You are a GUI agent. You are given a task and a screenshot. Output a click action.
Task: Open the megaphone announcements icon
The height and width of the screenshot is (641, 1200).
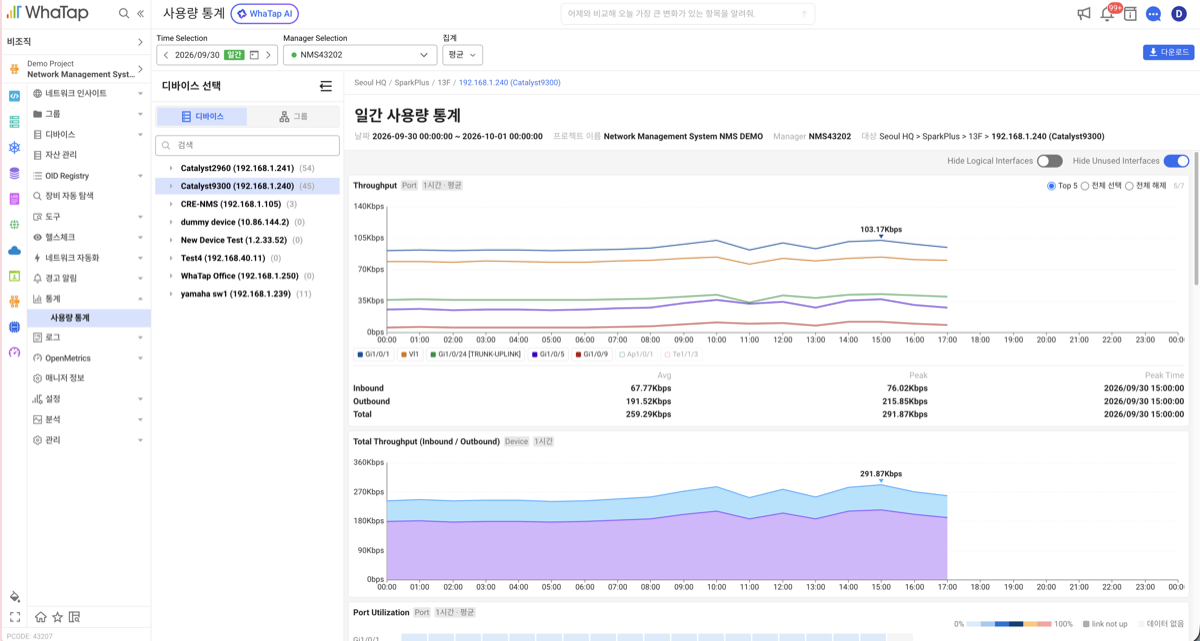coord(1084,14)
